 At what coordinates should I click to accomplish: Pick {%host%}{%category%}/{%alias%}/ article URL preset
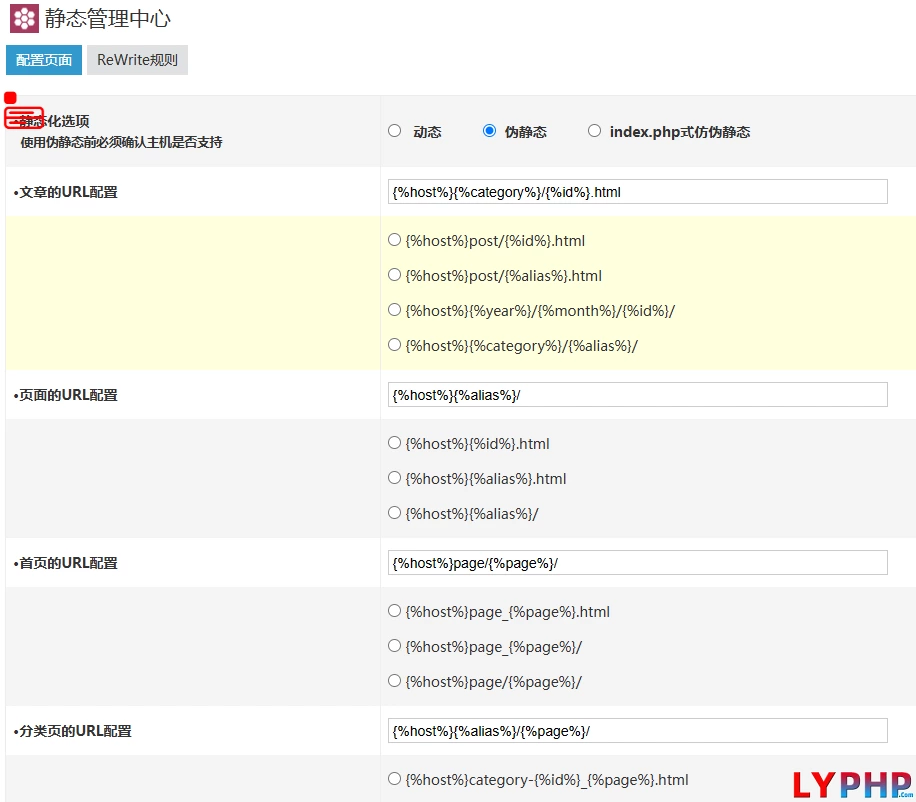point(394,345)
